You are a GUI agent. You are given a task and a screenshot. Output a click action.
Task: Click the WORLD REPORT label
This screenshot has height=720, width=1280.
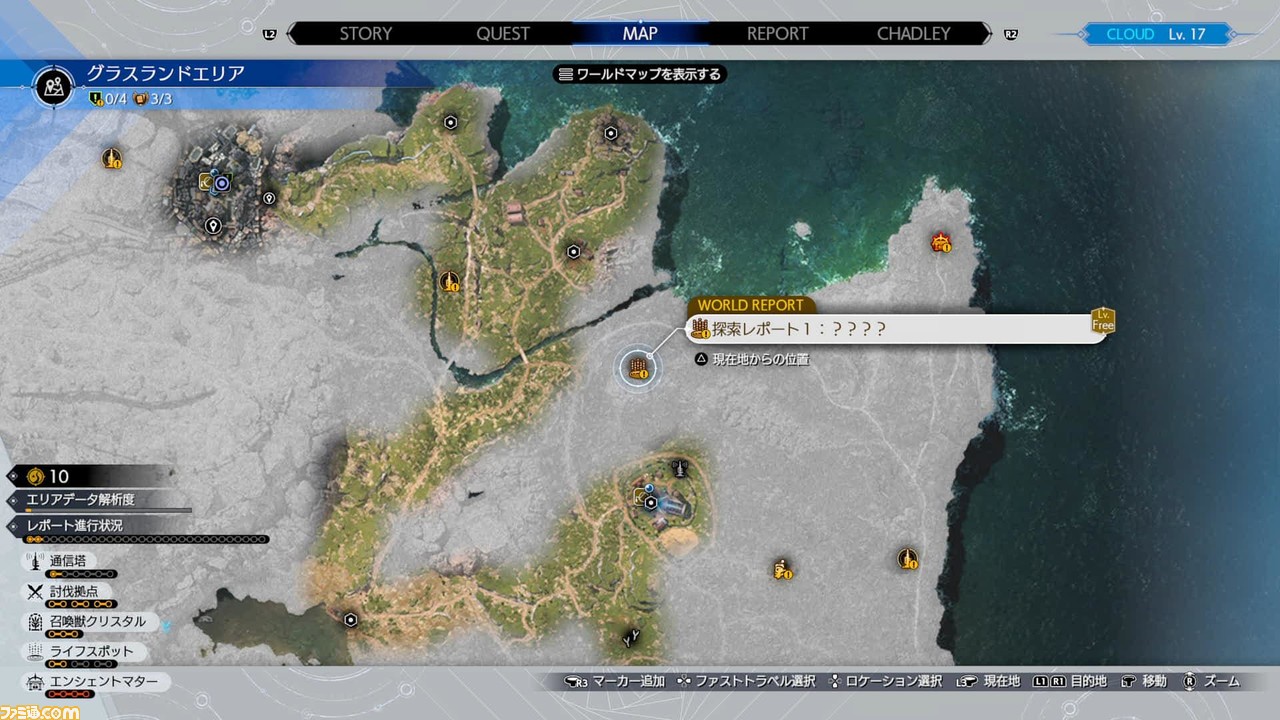pyautogui.click(x=750, y=305)
